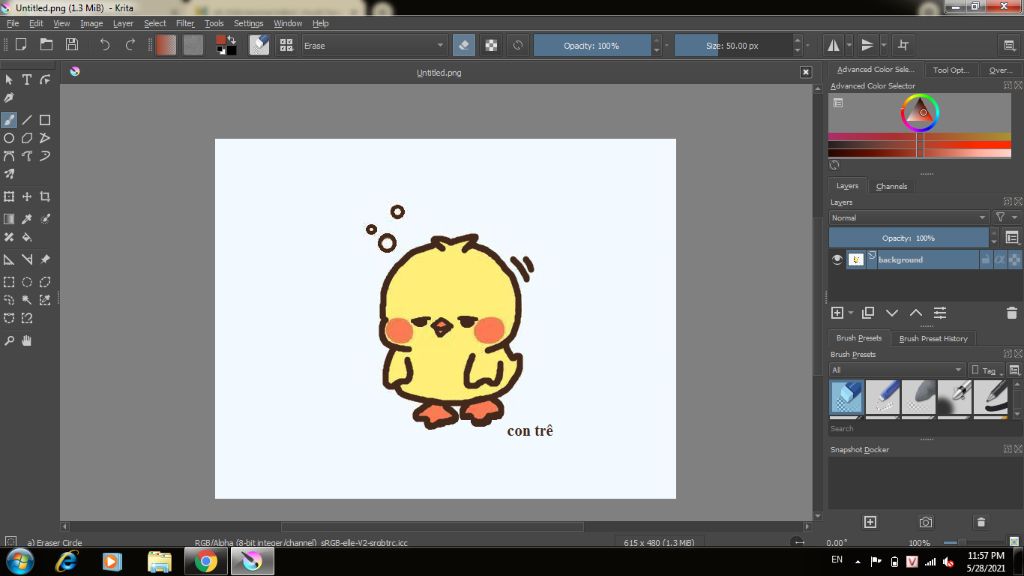
Task: Delete the layer with trash icon in Layers
Action: [1012, 313]
